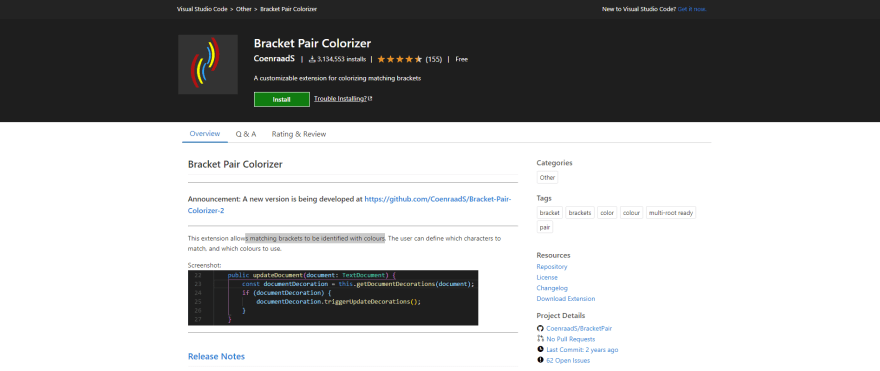Image resolution: width=880 pixels, height=371 pixels.
Task: Click the pull request icon in Project Details
Action: pos(540,339)
